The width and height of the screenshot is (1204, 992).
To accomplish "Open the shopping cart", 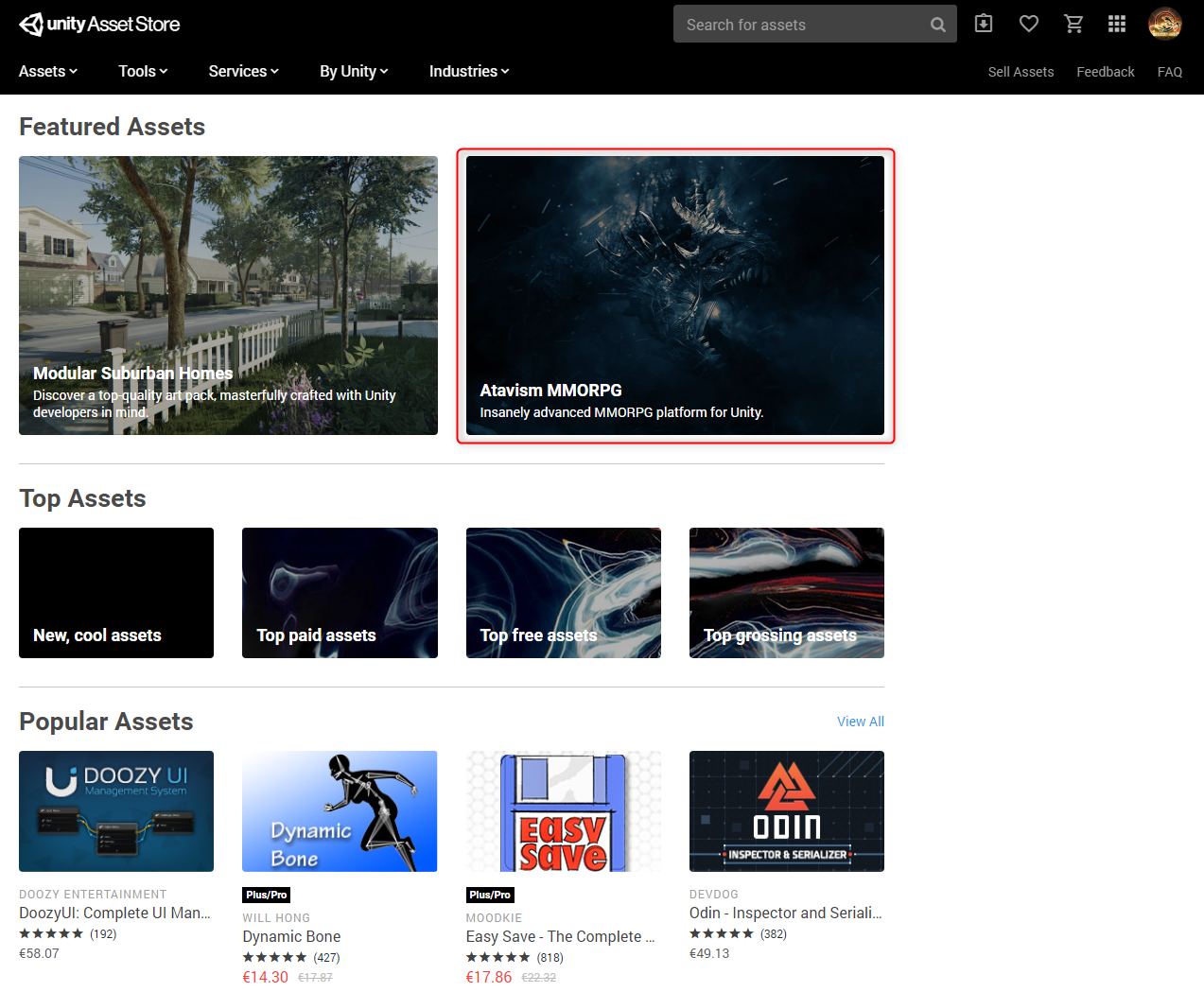I will [x=1073, y=24].
